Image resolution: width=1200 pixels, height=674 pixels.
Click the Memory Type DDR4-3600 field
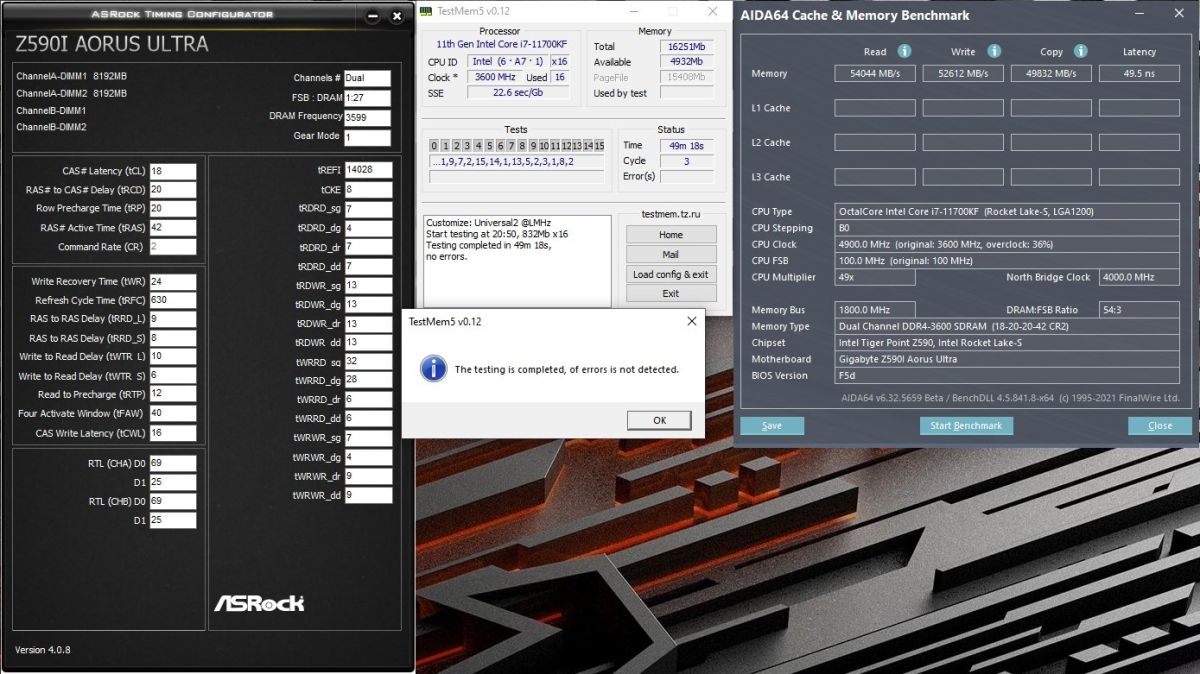[1007, 326]
